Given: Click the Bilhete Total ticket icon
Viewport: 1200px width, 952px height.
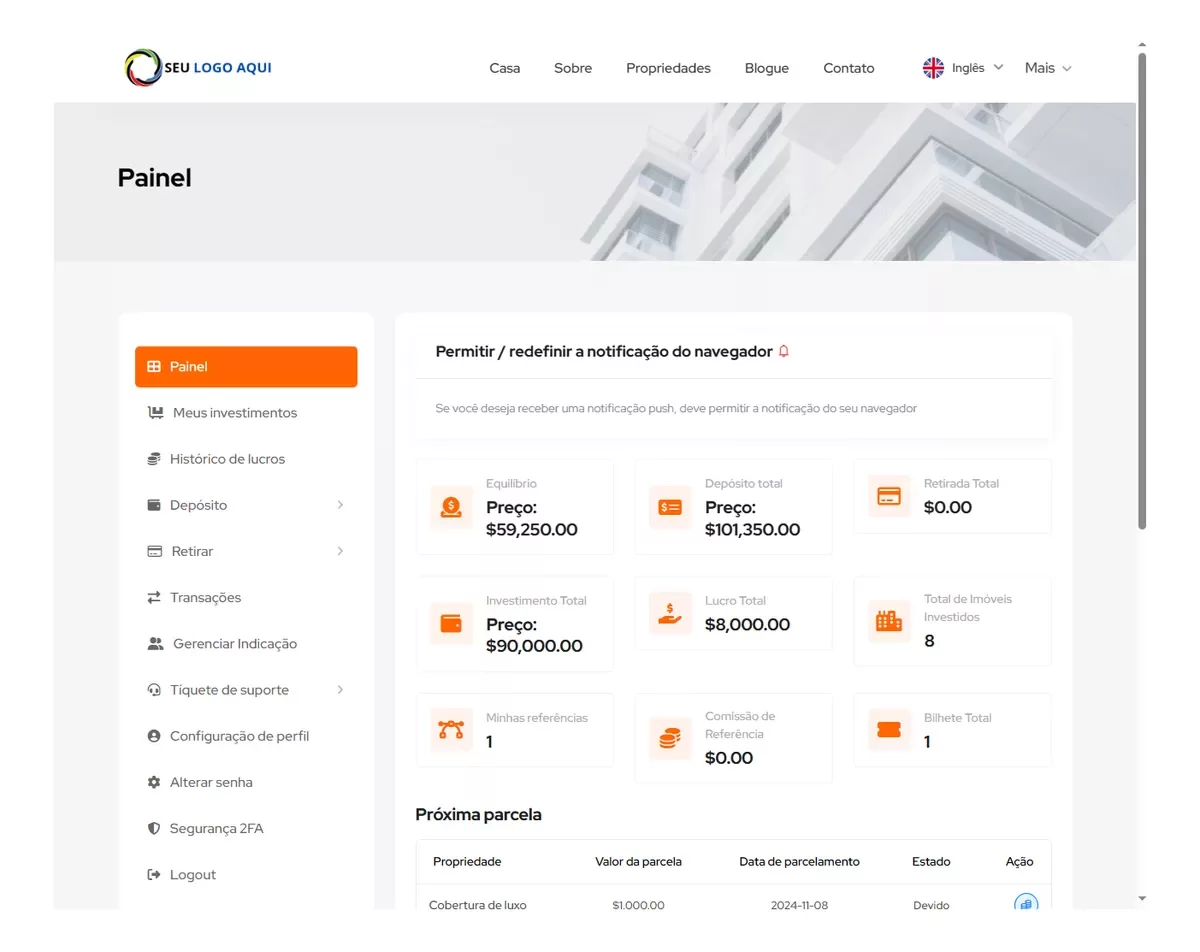Looking at the screenshot, I should tap(889, 730).
